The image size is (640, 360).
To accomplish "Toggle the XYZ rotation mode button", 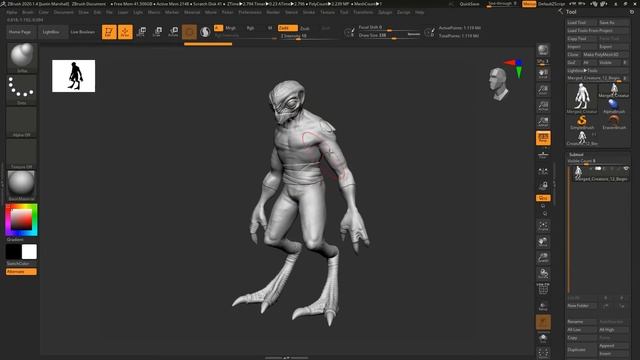I will (543, 198).
